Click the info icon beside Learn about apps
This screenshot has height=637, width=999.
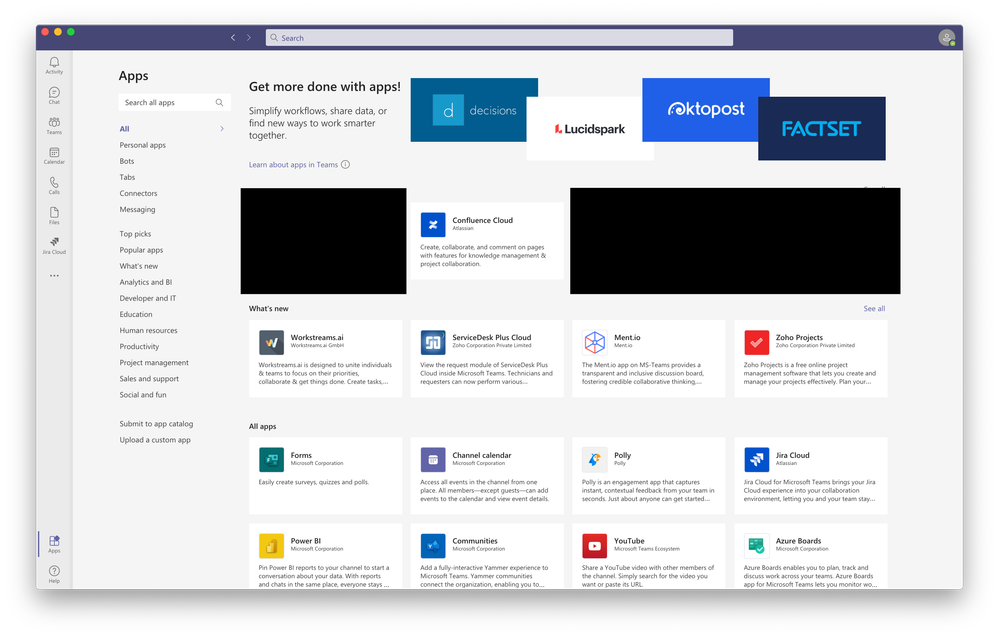[345, 164]
